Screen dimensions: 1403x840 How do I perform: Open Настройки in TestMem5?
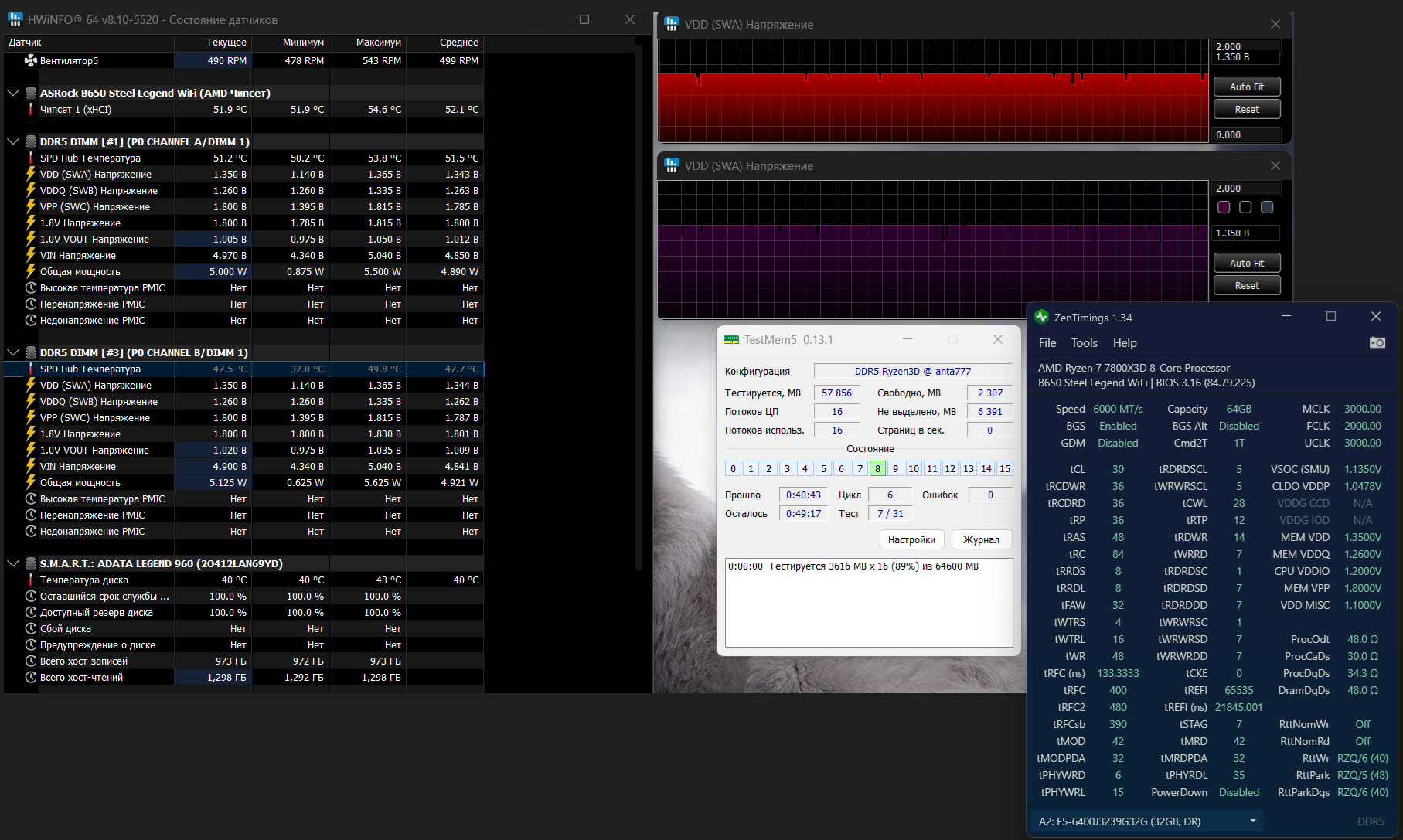click(911, 539)
